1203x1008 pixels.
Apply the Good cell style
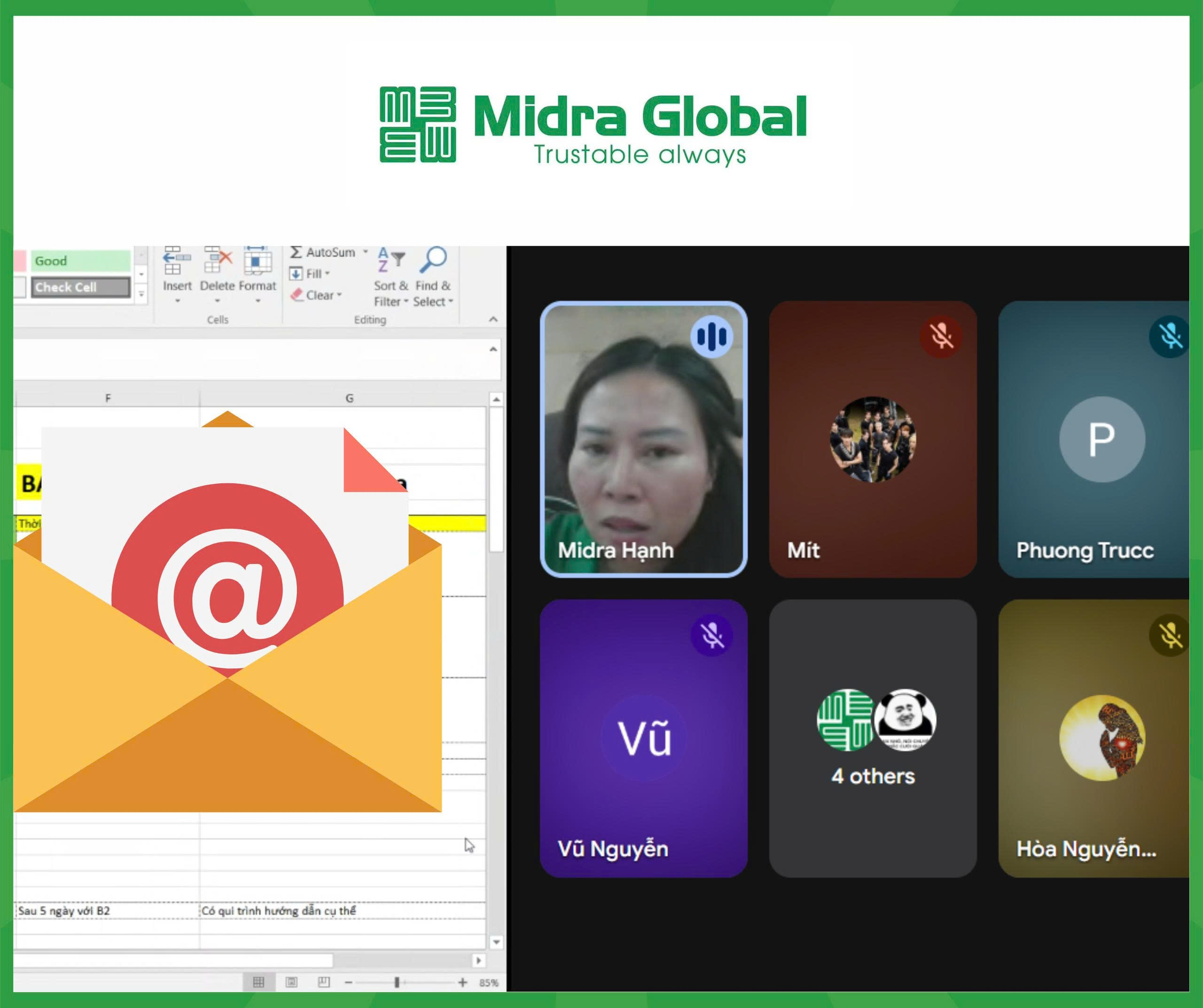(x=80, y=261)
